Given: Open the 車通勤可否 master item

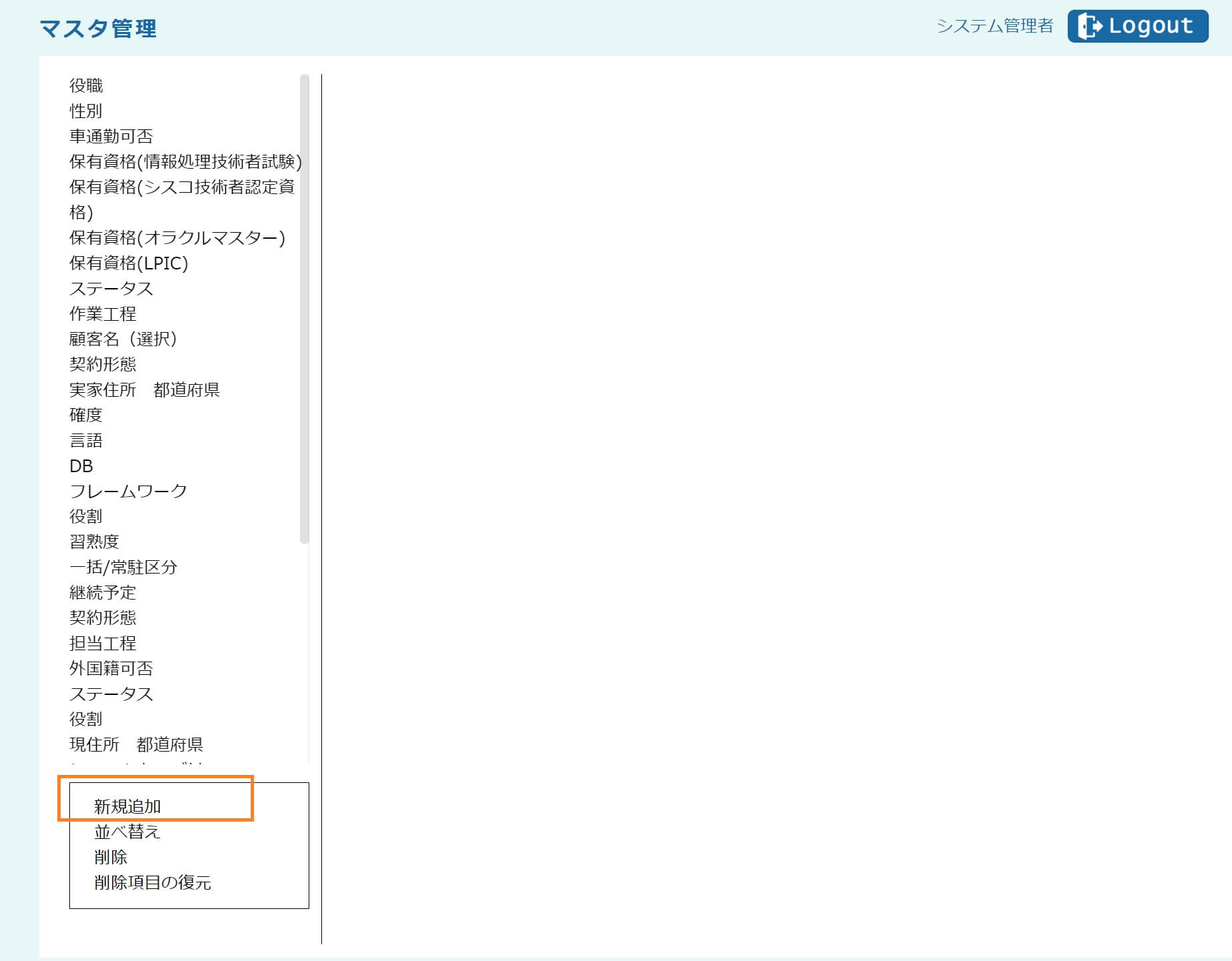Looking at the screenshot, I should 111,136.
